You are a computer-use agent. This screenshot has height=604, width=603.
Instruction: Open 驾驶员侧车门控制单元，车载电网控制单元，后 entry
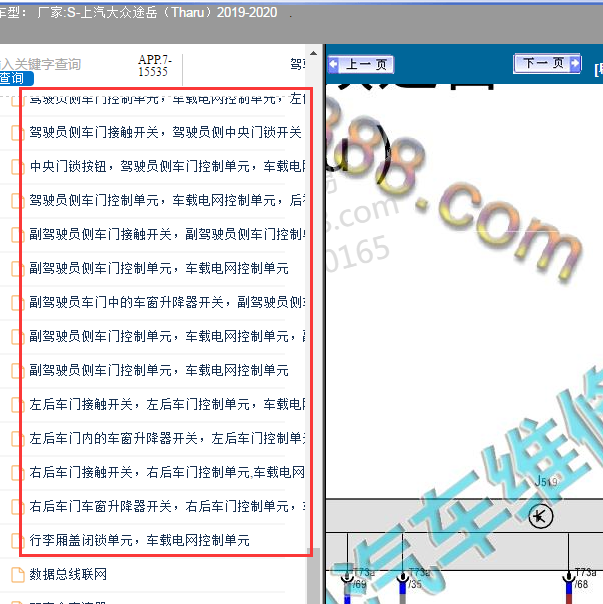[x=168, y=200]
